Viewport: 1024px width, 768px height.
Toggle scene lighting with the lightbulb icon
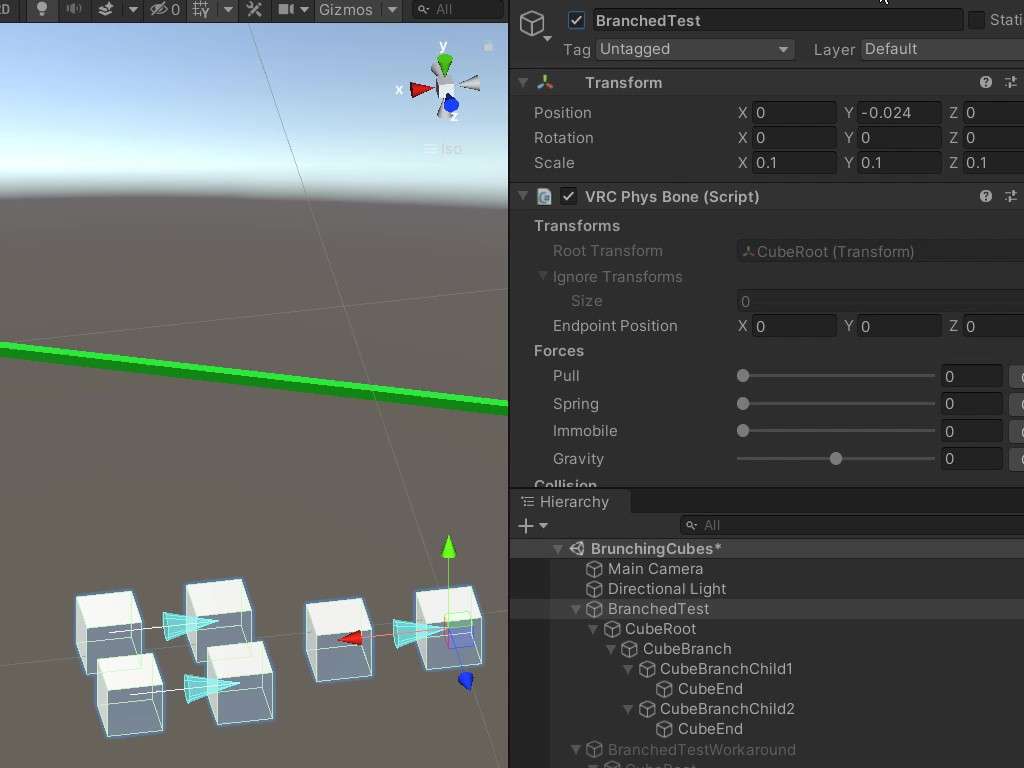41,10
